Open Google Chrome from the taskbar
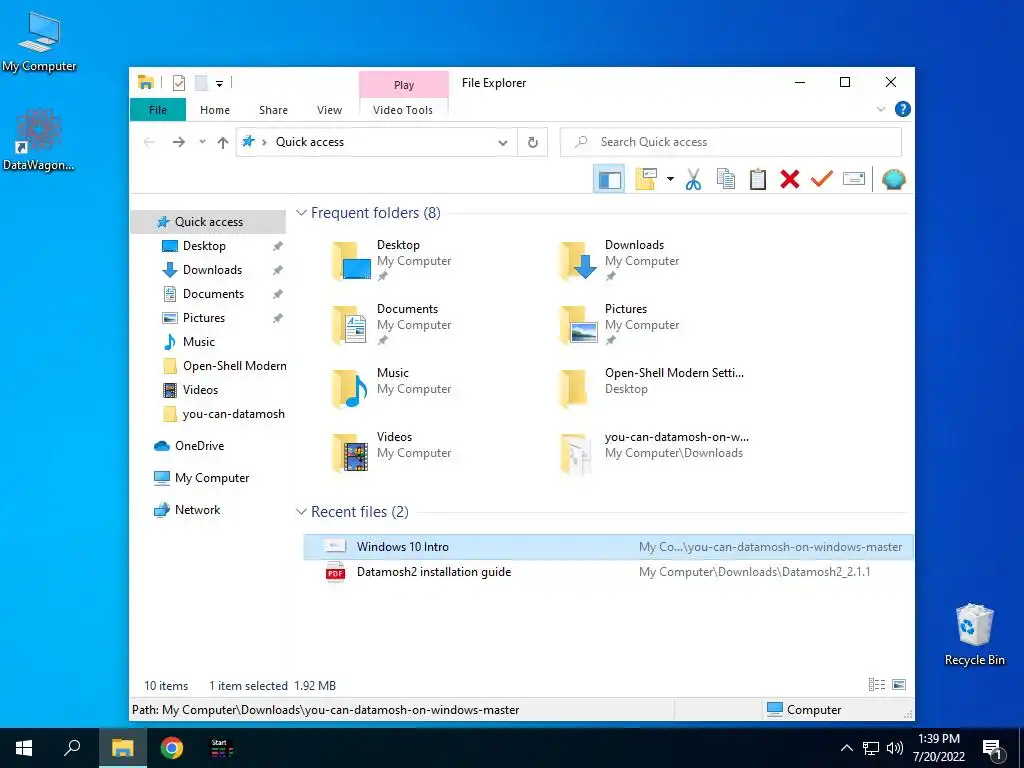Image resolution: width=1024 pixels, height=768 pixels. coord(172,748)
